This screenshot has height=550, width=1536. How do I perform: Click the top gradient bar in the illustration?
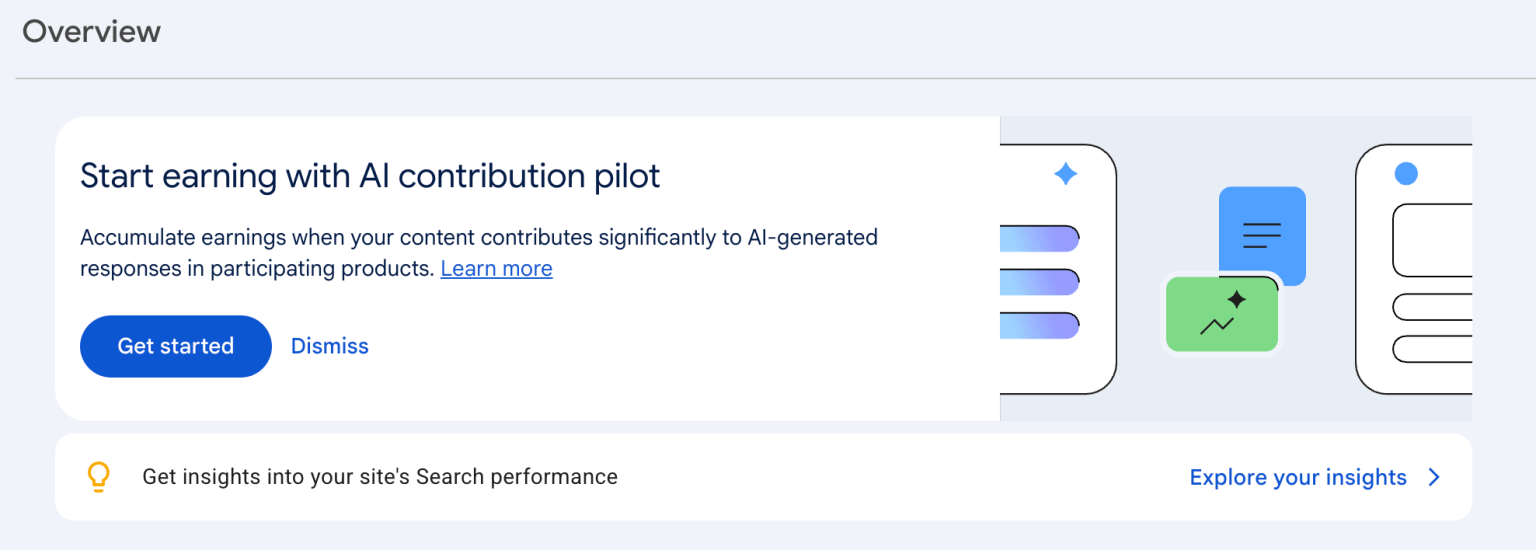point(1040,238)
